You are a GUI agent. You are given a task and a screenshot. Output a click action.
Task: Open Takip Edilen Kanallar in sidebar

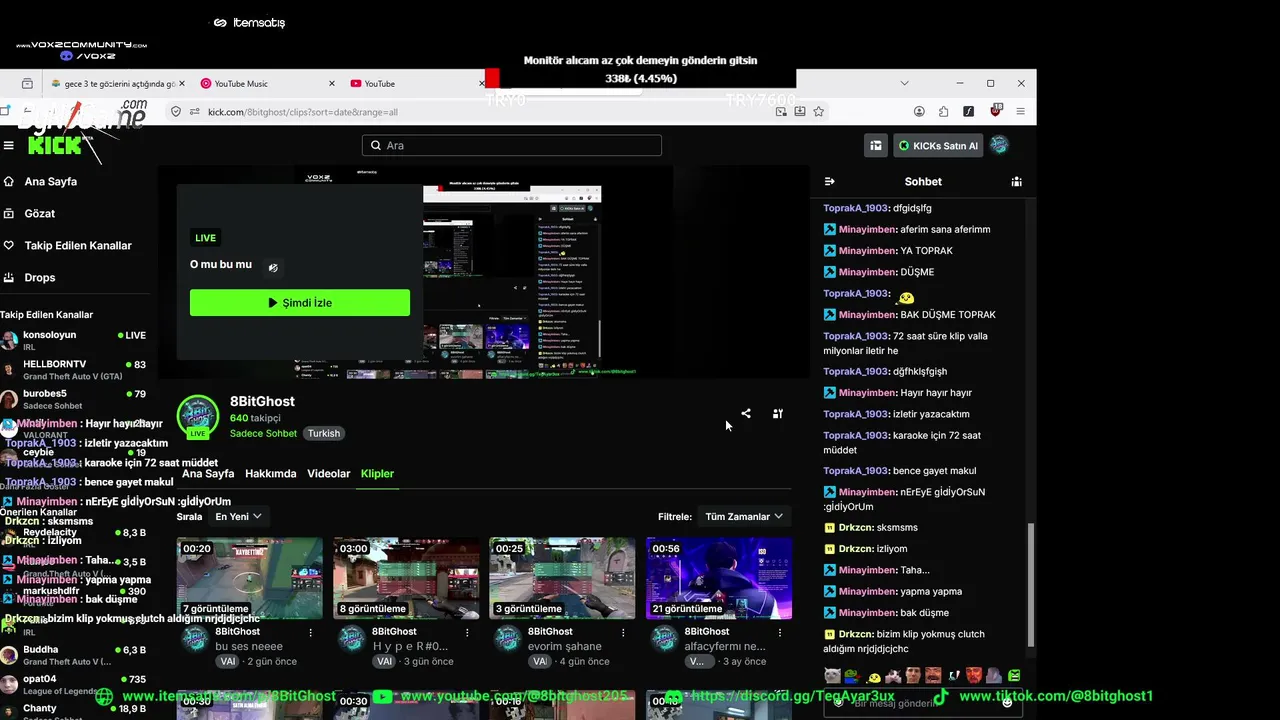[x=78, y=245]
